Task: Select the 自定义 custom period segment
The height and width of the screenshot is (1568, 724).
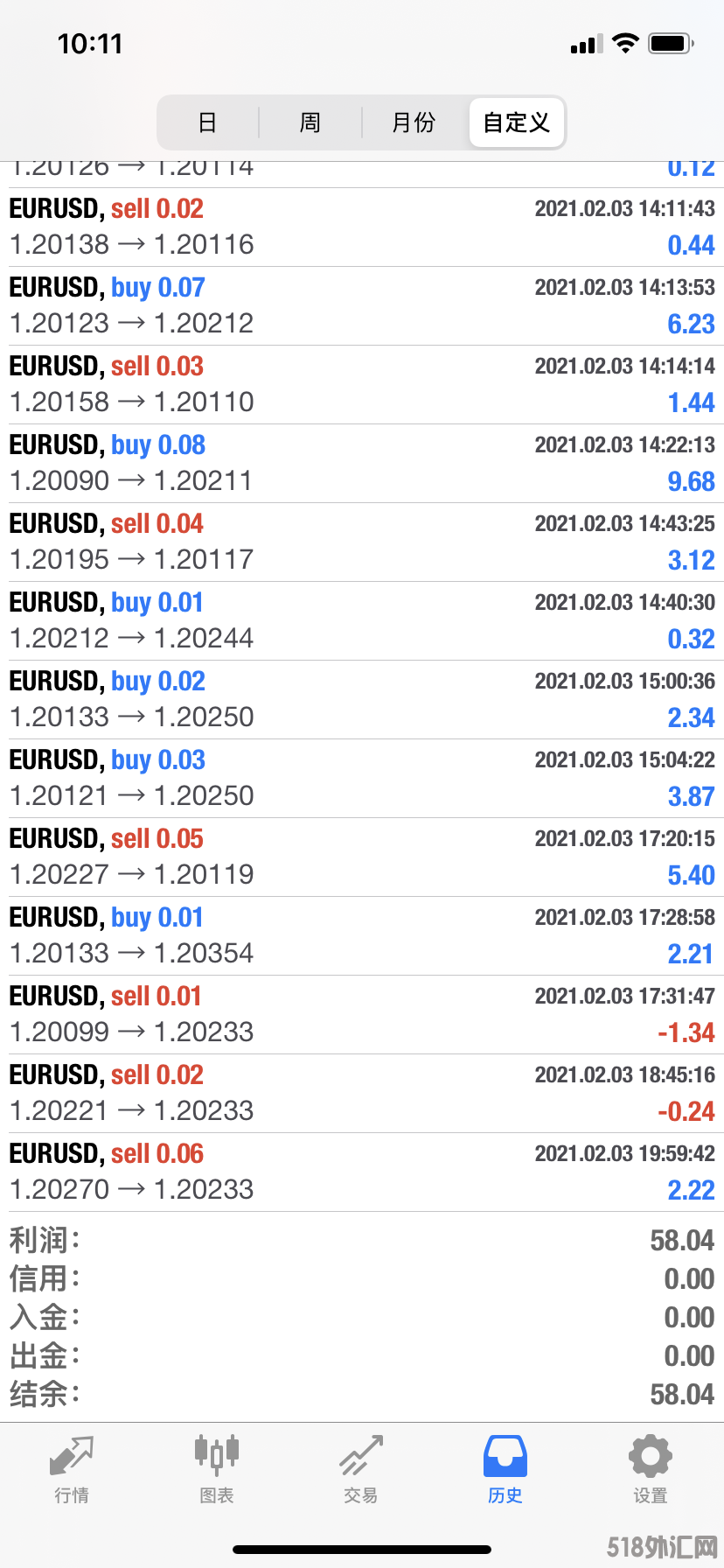Action: click(517, 122)
